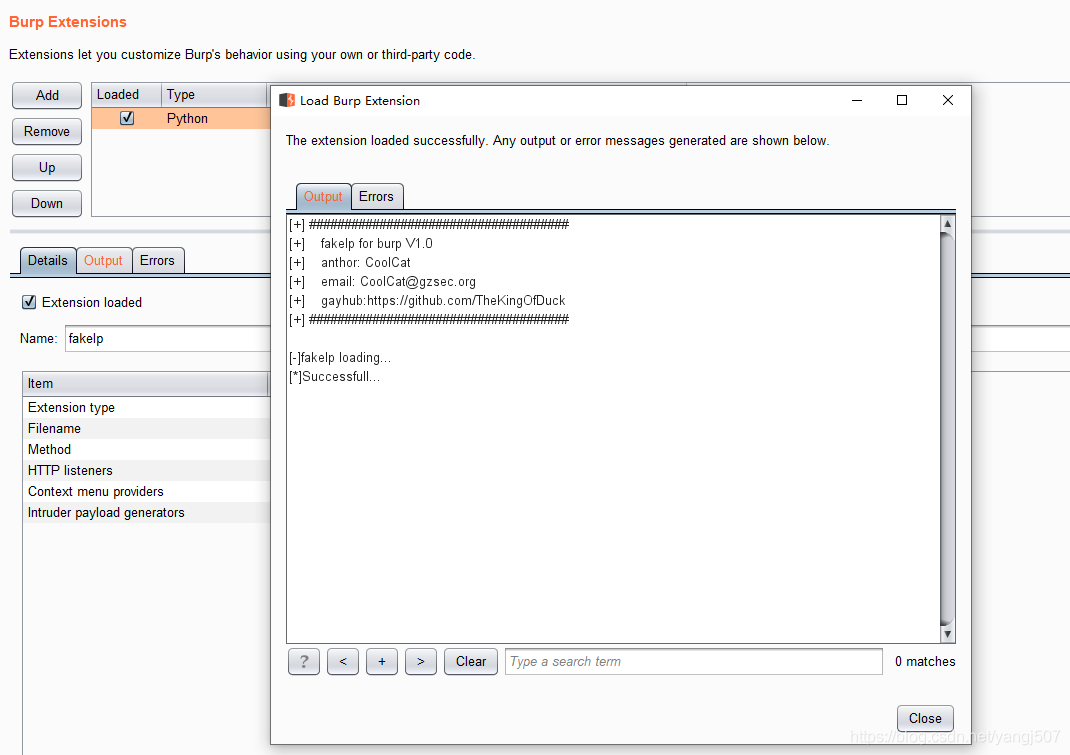Focus the search term input field
Screen dimensions: 1070x755
[693, 661]
